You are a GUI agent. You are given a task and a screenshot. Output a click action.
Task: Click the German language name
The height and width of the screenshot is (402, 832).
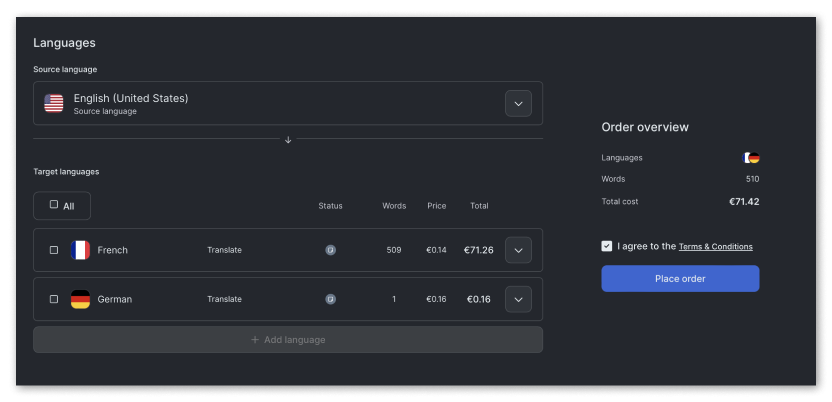[x=115, y=299]
